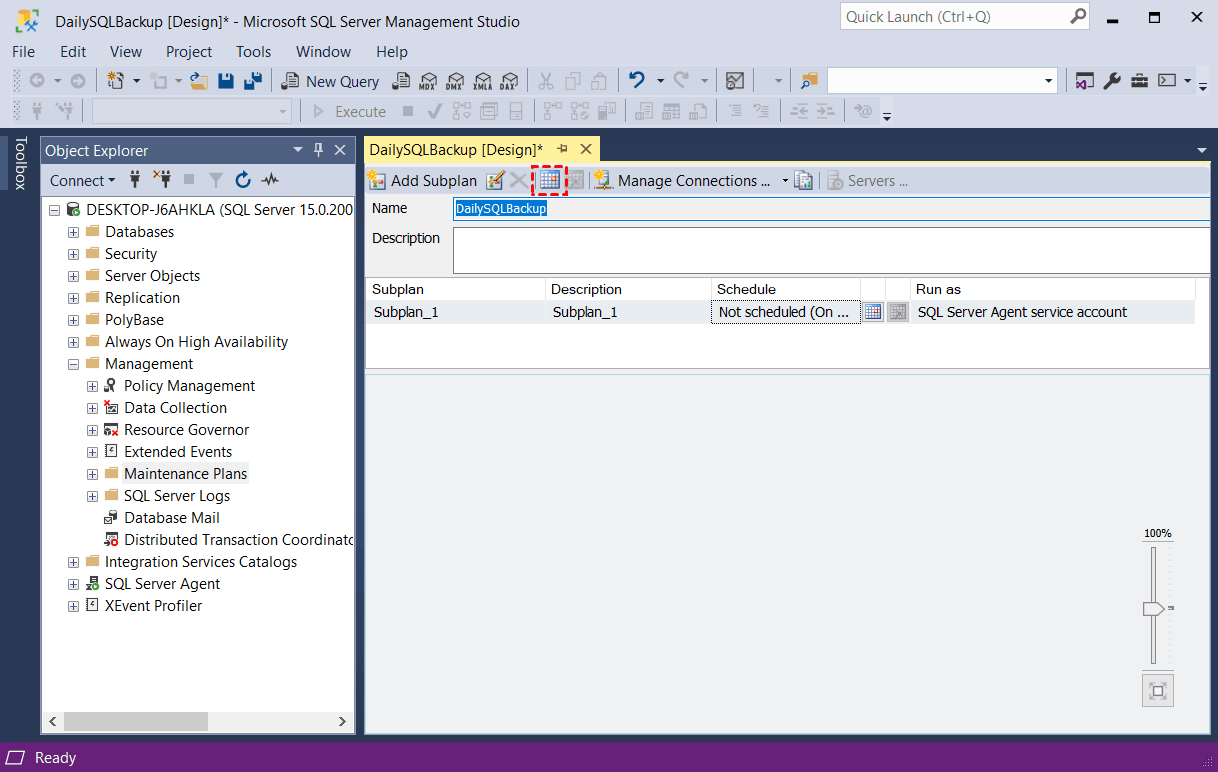Open the Project menu

point(189,51)
